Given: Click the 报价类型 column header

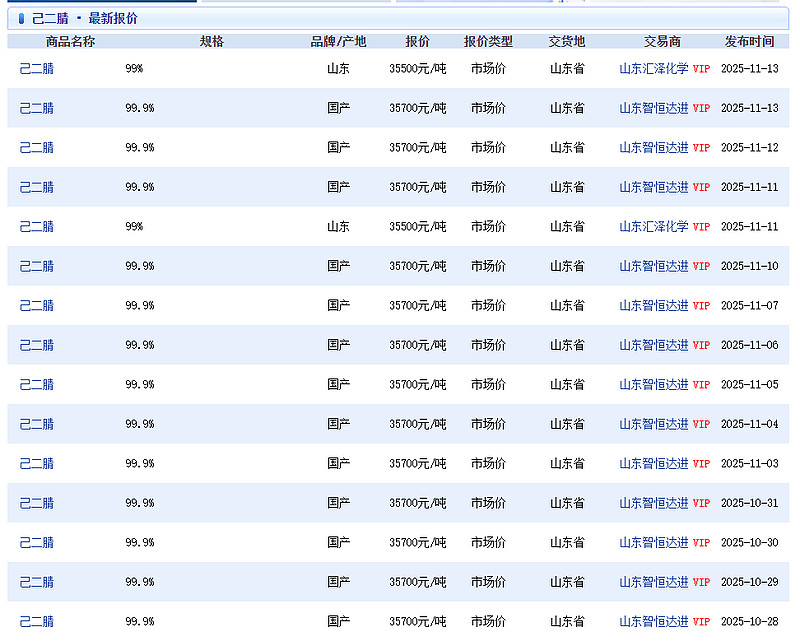Looking at the screenshot, I should click(x=488, y=41).
